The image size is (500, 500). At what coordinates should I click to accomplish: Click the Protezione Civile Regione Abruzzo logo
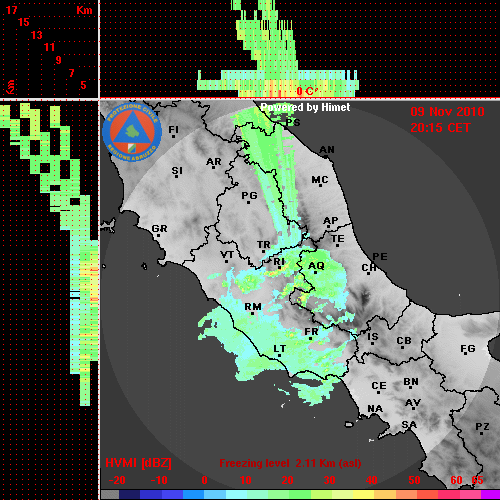point(132,133)
